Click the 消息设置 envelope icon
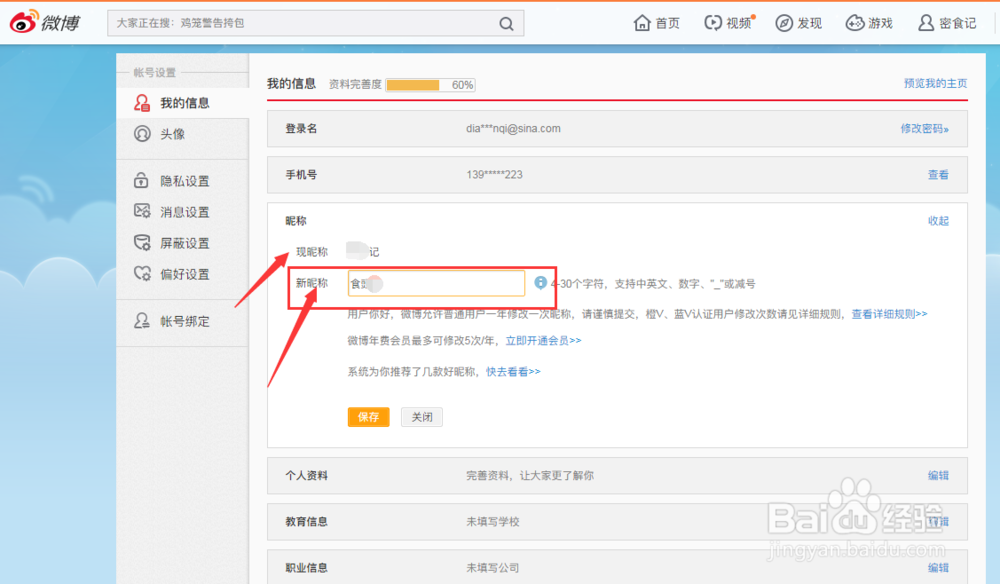This screenshot has height=584, width=1000. pyautogui.click(x=142, y=211)
